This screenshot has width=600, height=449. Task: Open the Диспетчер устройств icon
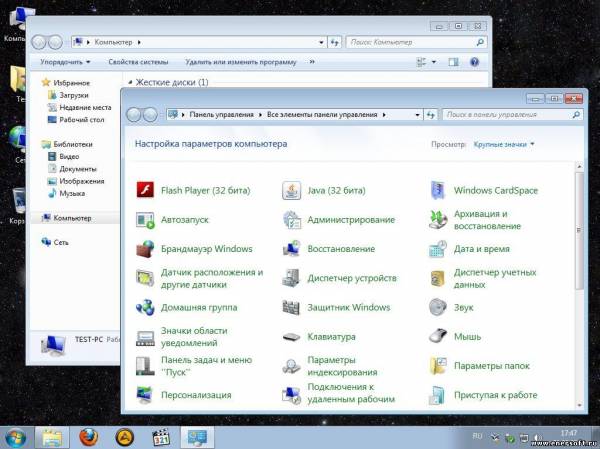[x=292, y=278]
